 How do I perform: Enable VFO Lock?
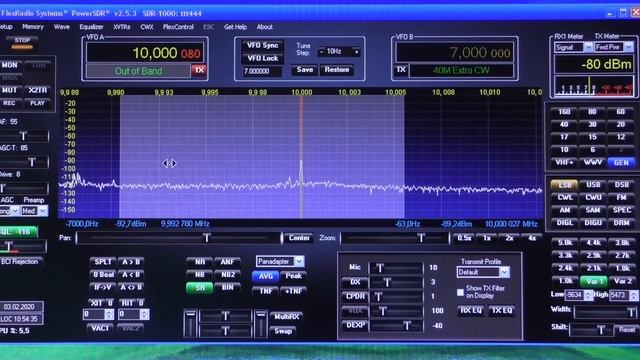coord(262,58)
